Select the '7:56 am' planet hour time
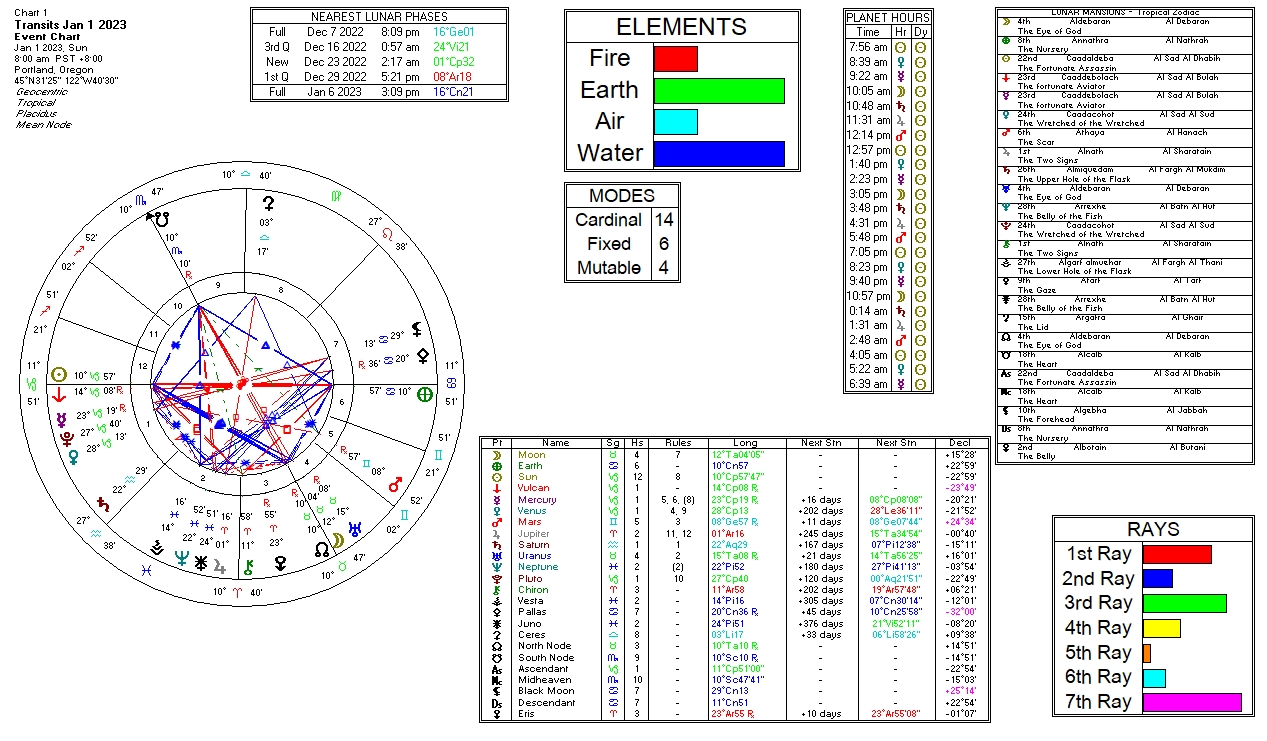Image resolution: width=1267 pixels, height=741 pixels. coord(868,47)
